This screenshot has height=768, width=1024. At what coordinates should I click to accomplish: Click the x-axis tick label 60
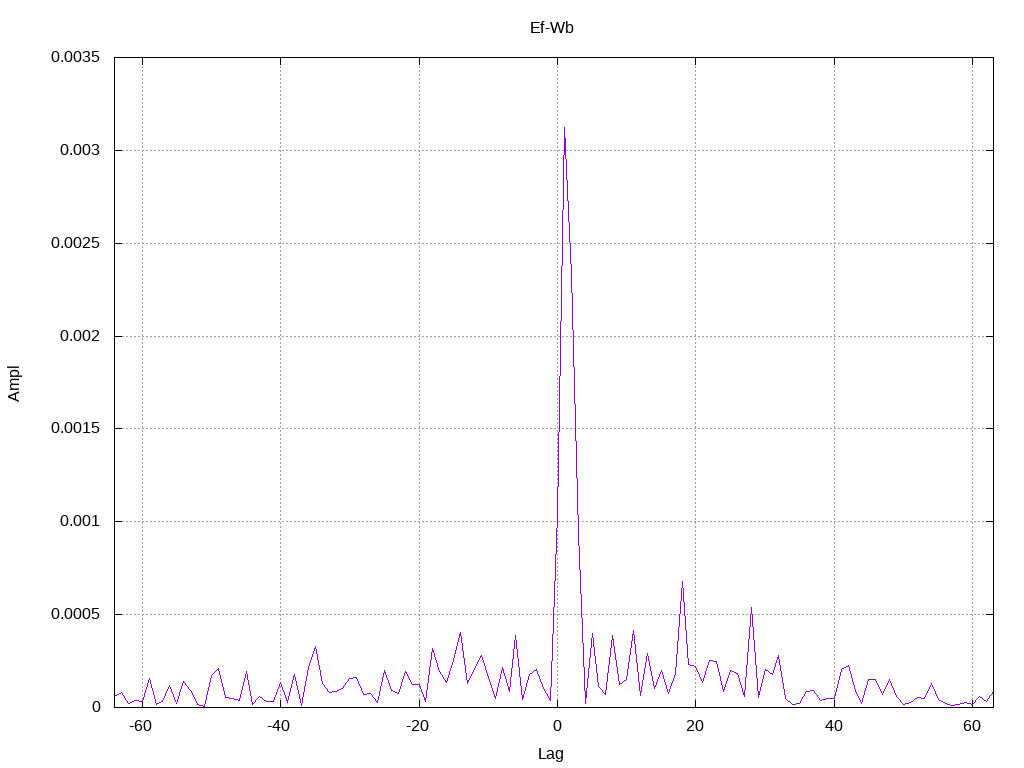coord(972,726)
